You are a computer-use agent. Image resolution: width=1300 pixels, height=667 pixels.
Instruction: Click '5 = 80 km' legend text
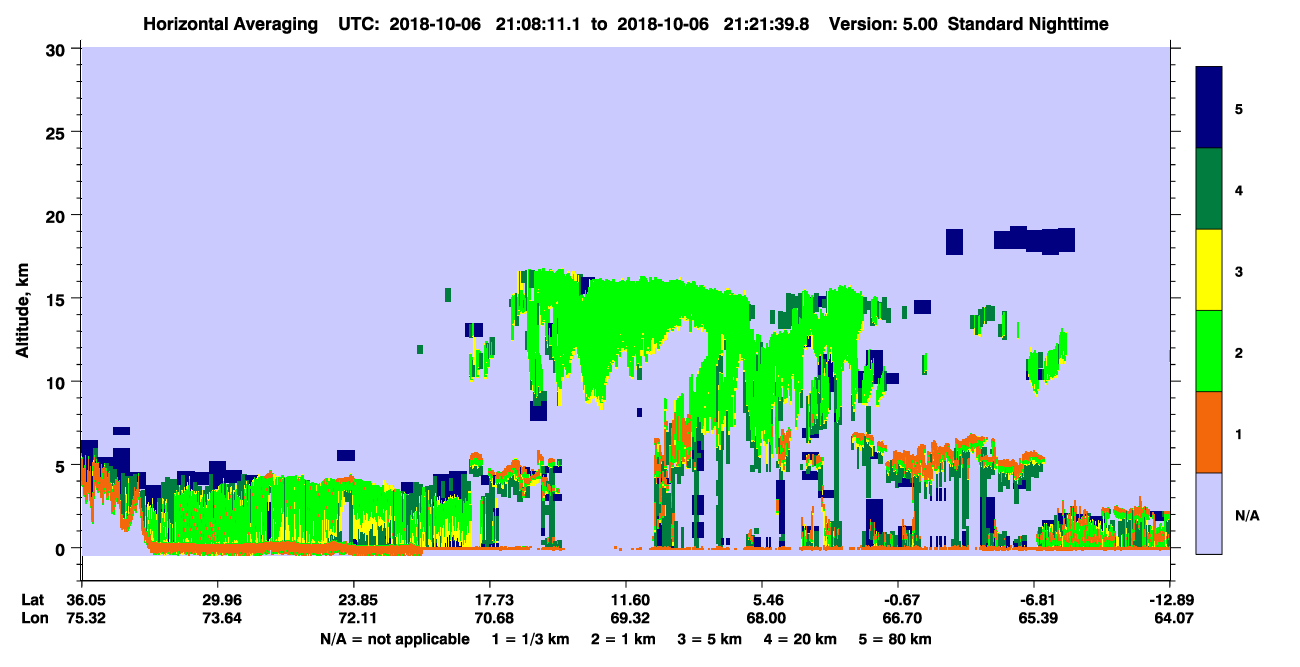point(897,639)
